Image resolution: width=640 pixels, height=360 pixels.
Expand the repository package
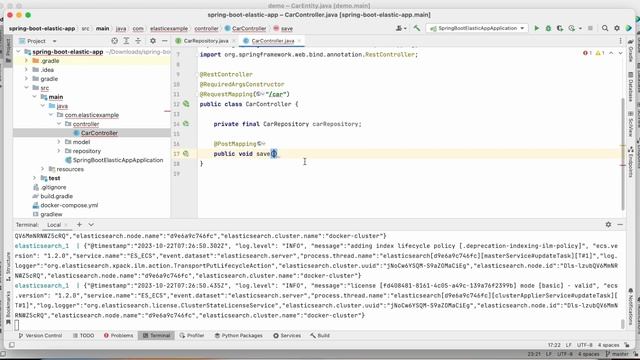pyautogui.click(x=59, y=151)
